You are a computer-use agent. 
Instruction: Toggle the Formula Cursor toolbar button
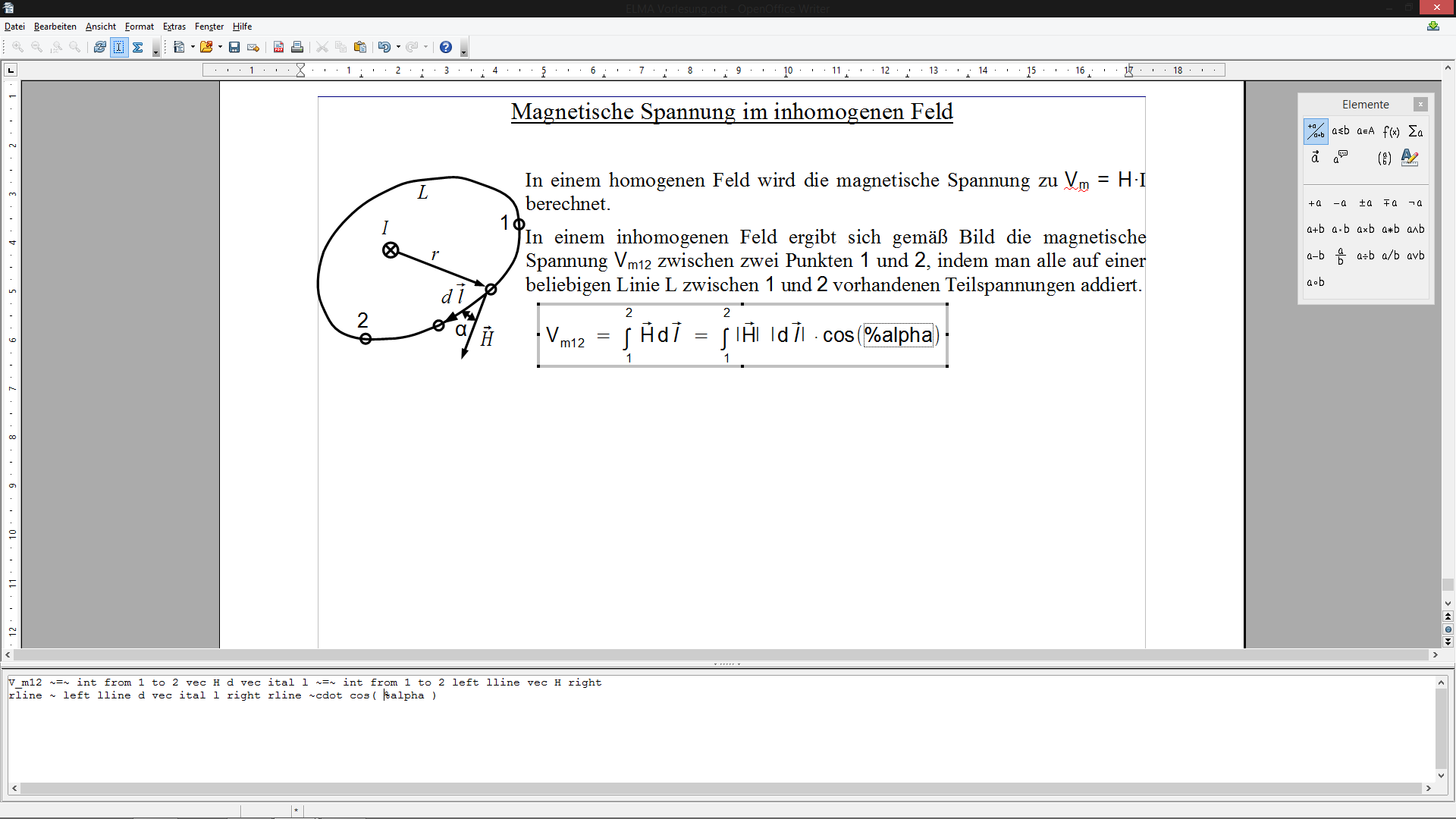tap(119, 47)
